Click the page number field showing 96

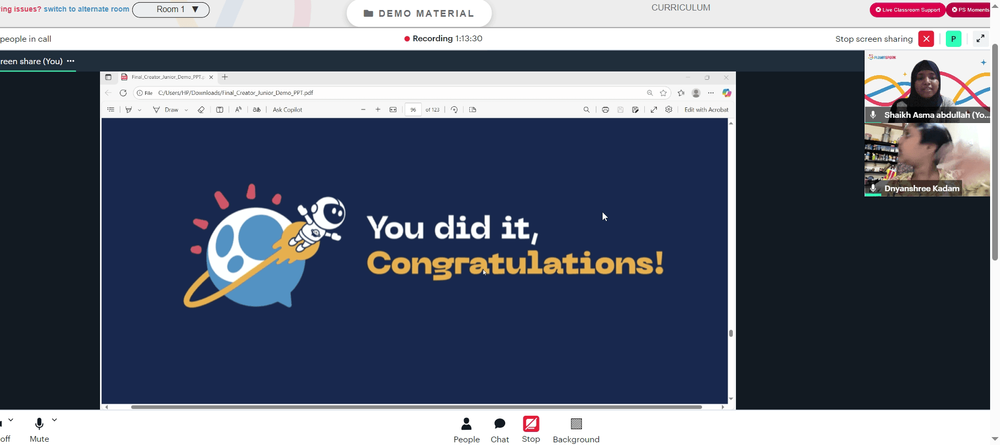point(413,110)
